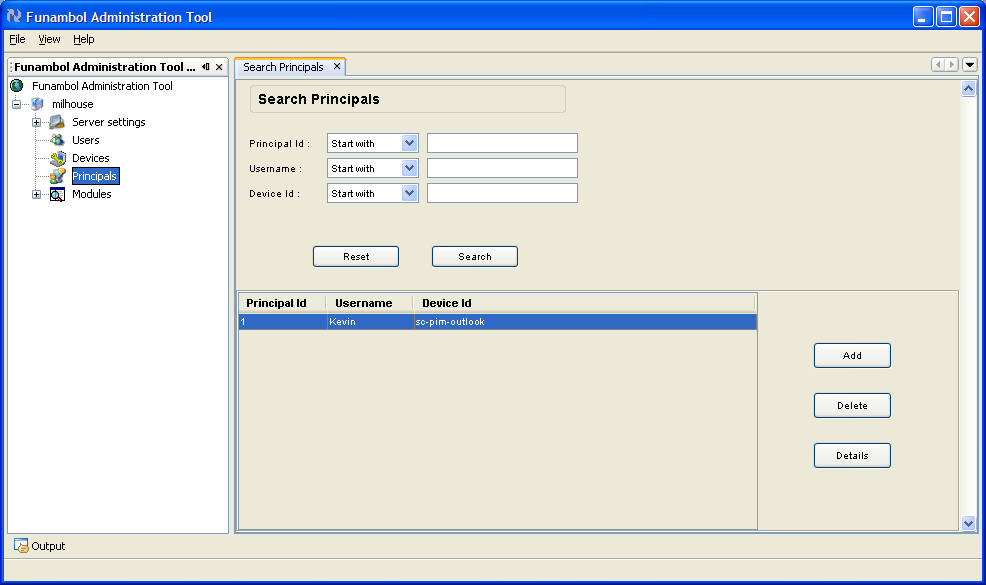Focus the Principal Id text field
This screenshot has height=585, width=986.
point(502,143)
